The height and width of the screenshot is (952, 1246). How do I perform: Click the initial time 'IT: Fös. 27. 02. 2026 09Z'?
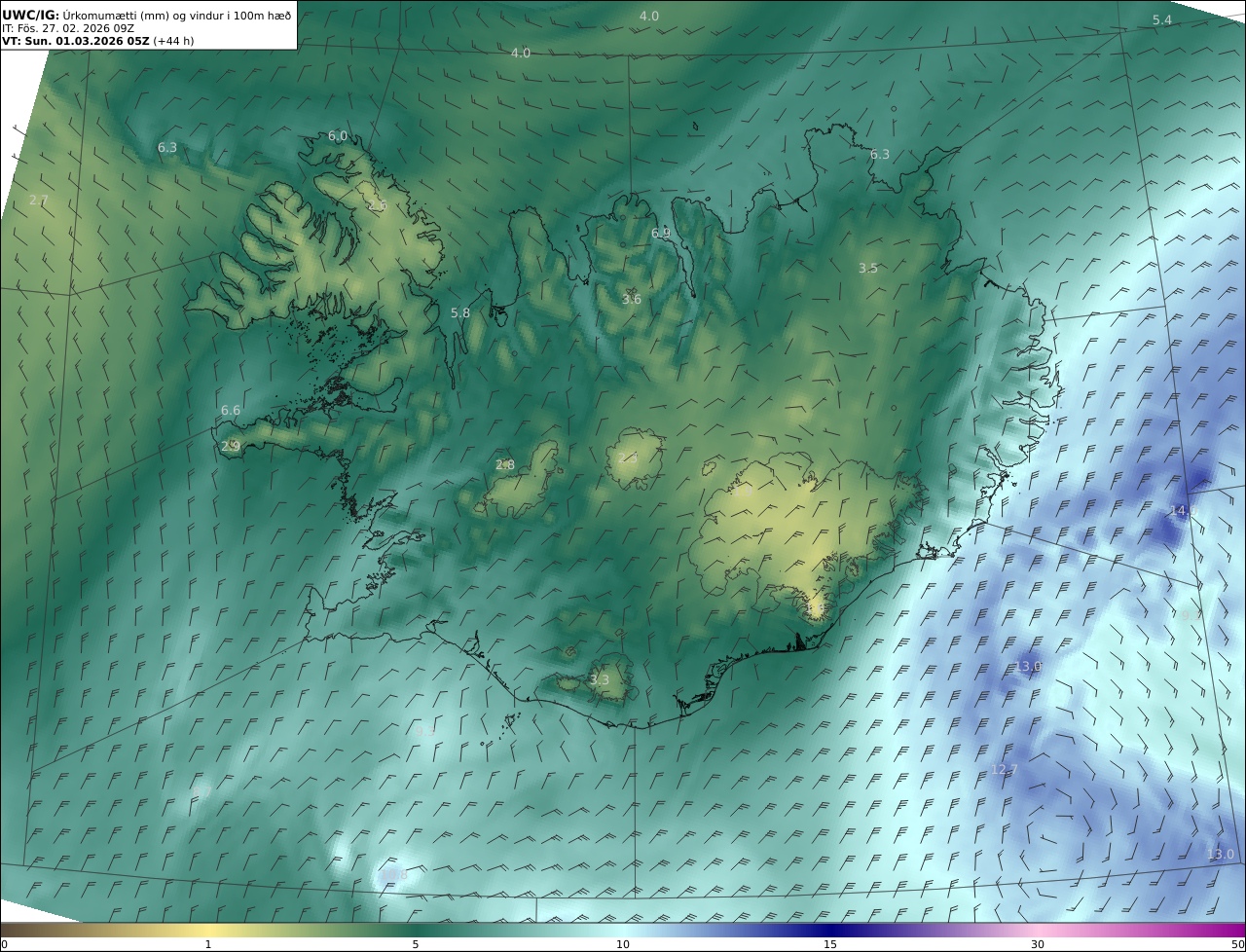[68, 28]
